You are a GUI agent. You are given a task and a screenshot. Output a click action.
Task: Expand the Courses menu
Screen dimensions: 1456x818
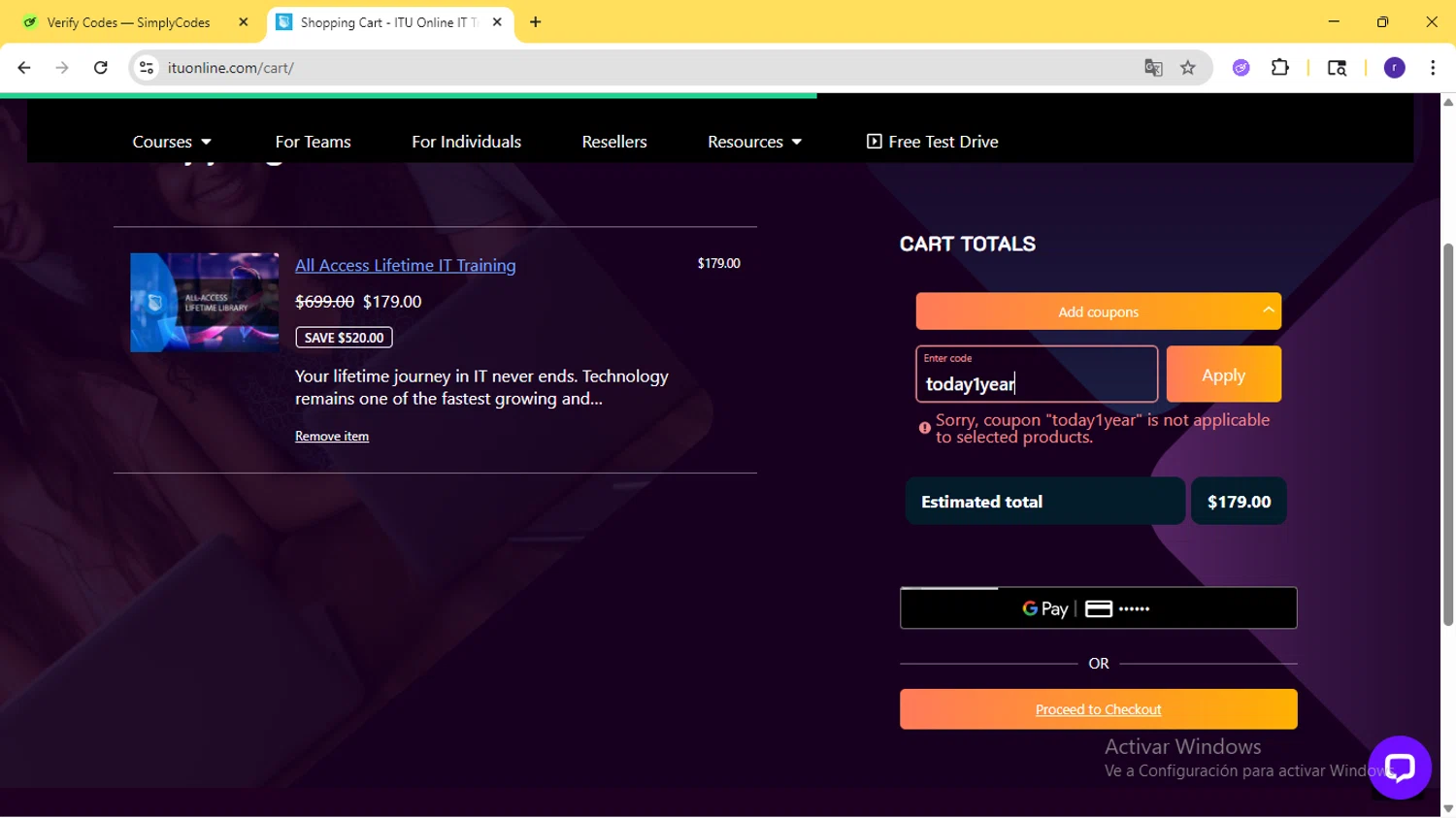pyautogui.click(x=172, y=142)
